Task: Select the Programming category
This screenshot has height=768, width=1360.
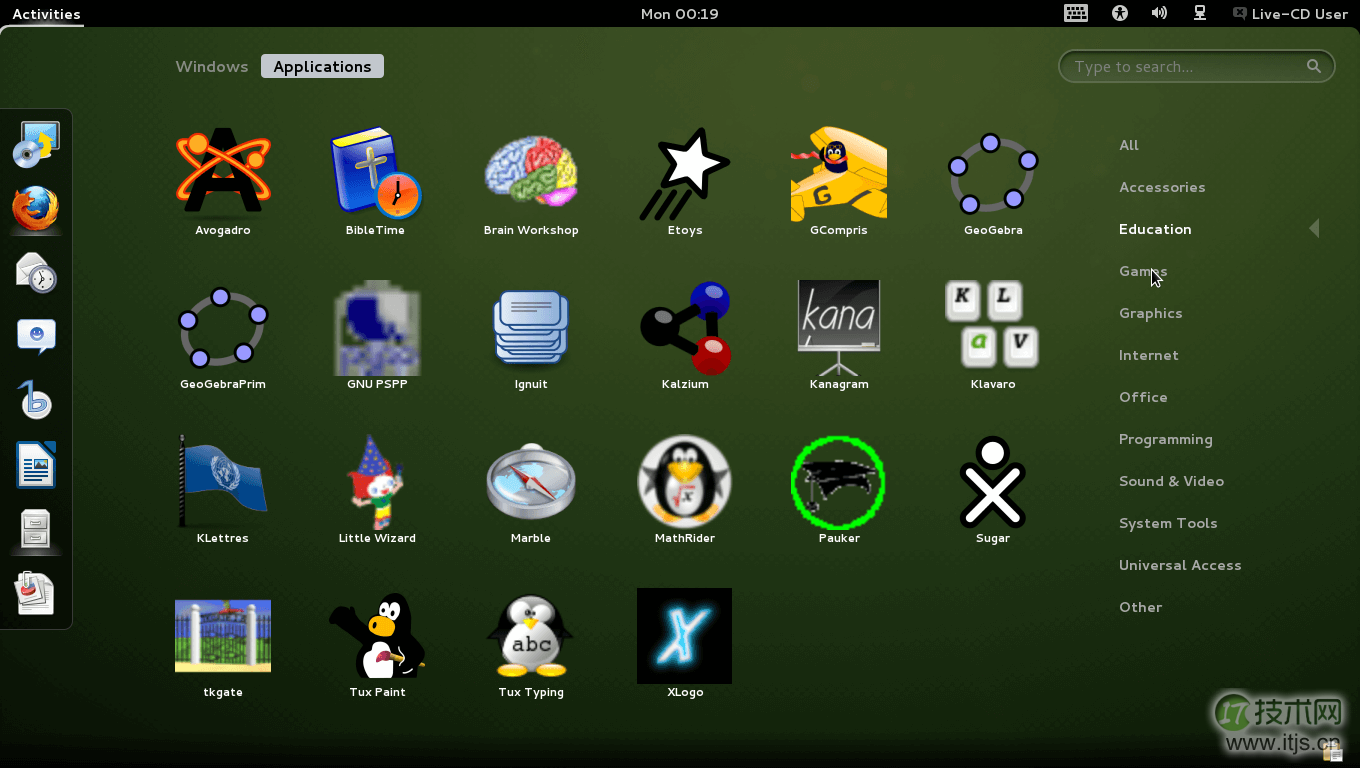Action: click(1166, 439)
